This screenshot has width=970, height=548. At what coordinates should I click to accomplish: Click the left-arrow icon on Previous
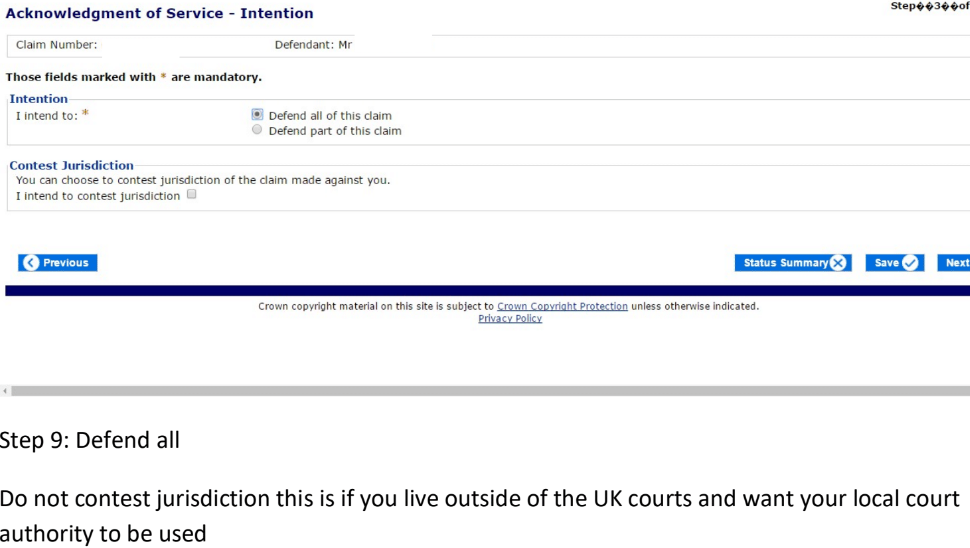[x=31, y=263]
